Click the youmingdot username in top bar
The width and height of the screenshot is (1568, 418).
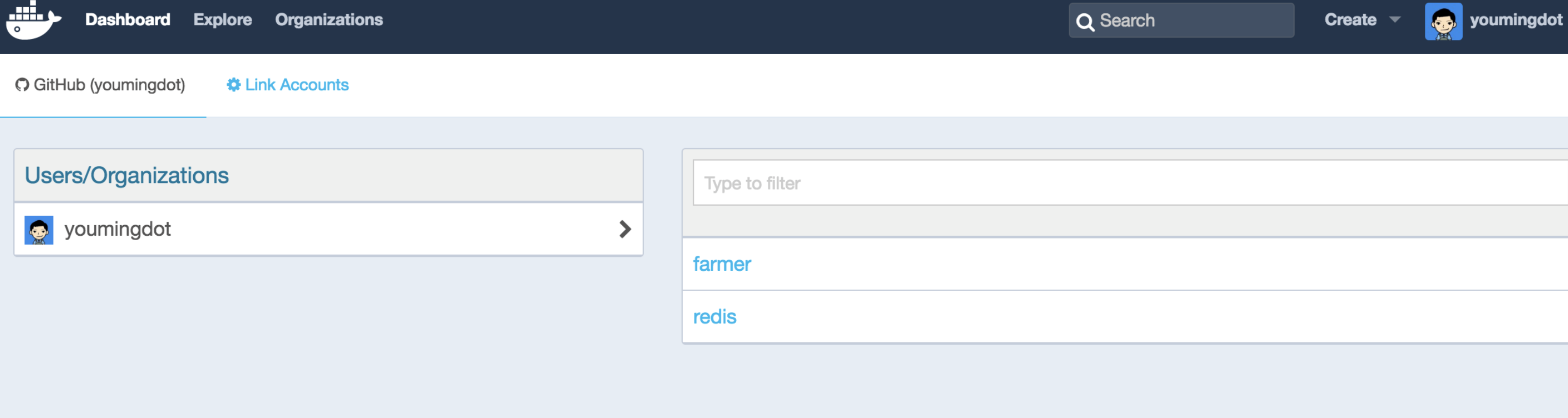pyautogui.click(x=1516, y=20)
